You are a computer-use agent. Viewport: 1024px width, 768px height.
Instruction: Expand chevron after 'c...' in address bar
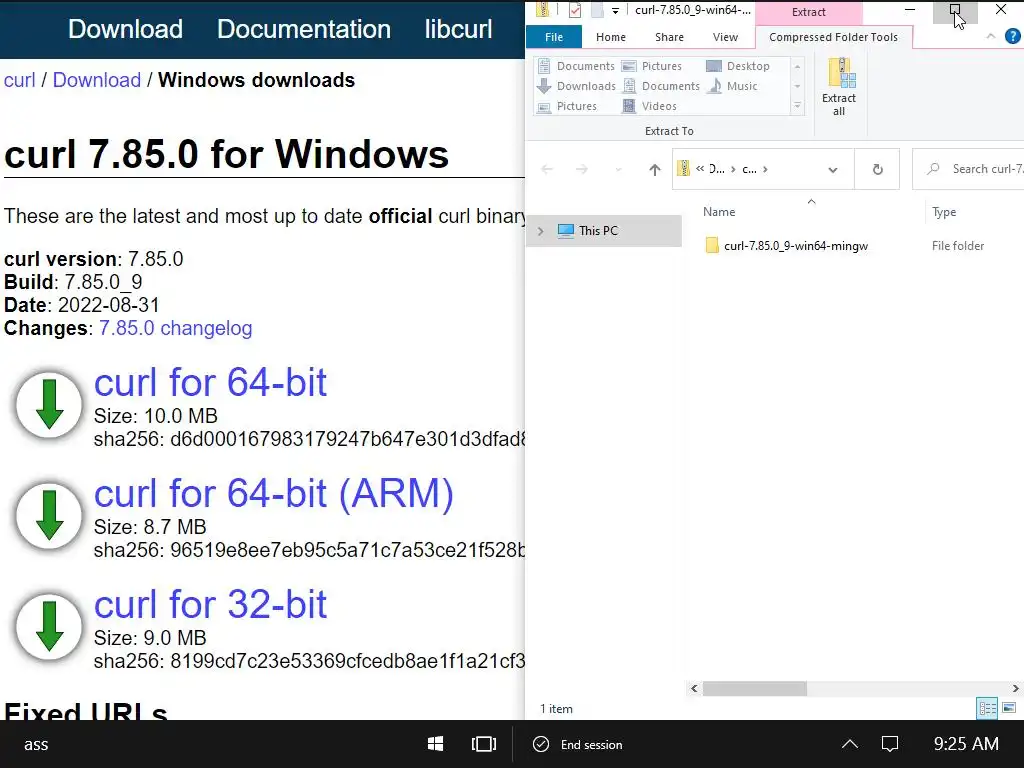click(x=765, y=169)
